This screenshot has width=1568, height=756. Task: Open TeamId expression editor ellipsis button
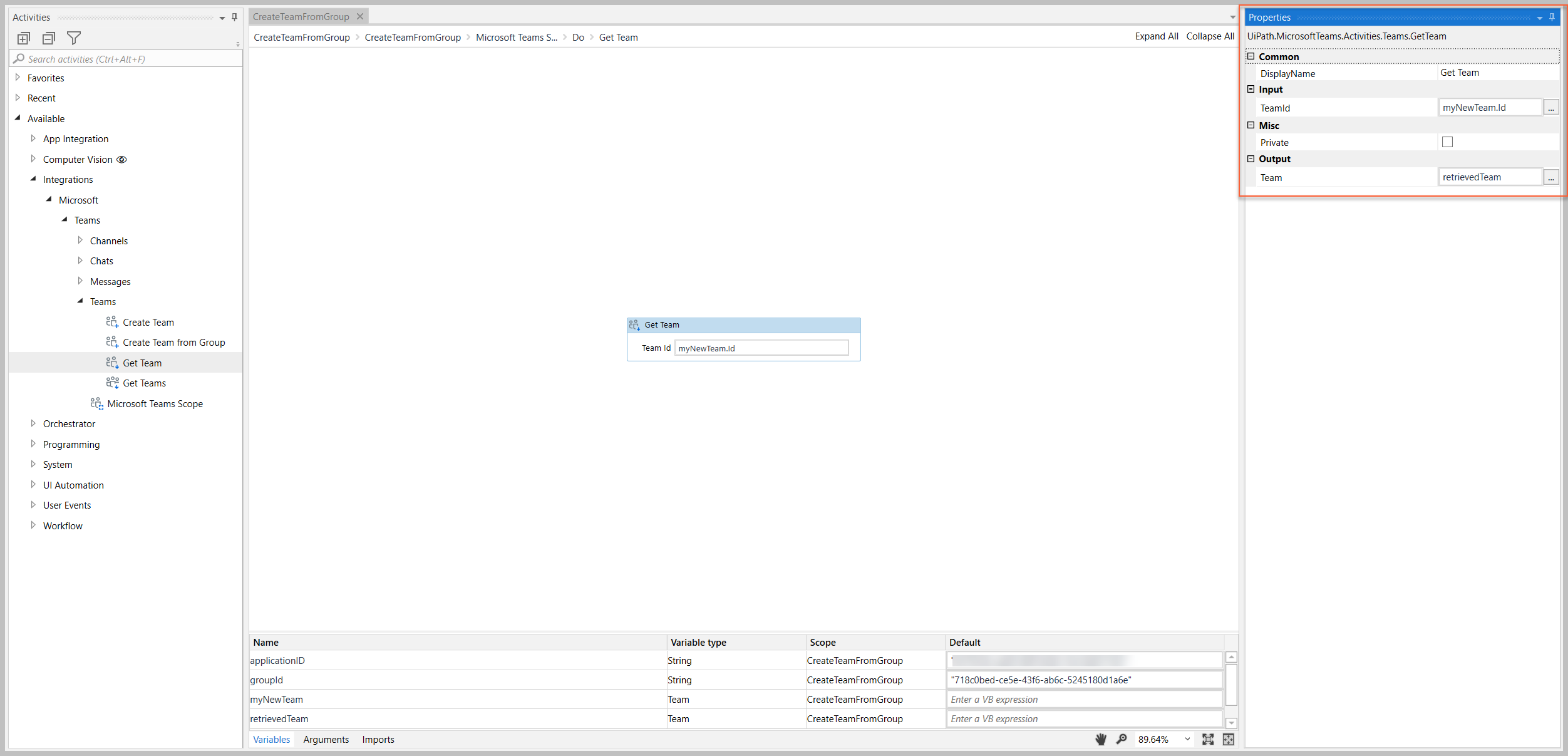[1550, 108]
